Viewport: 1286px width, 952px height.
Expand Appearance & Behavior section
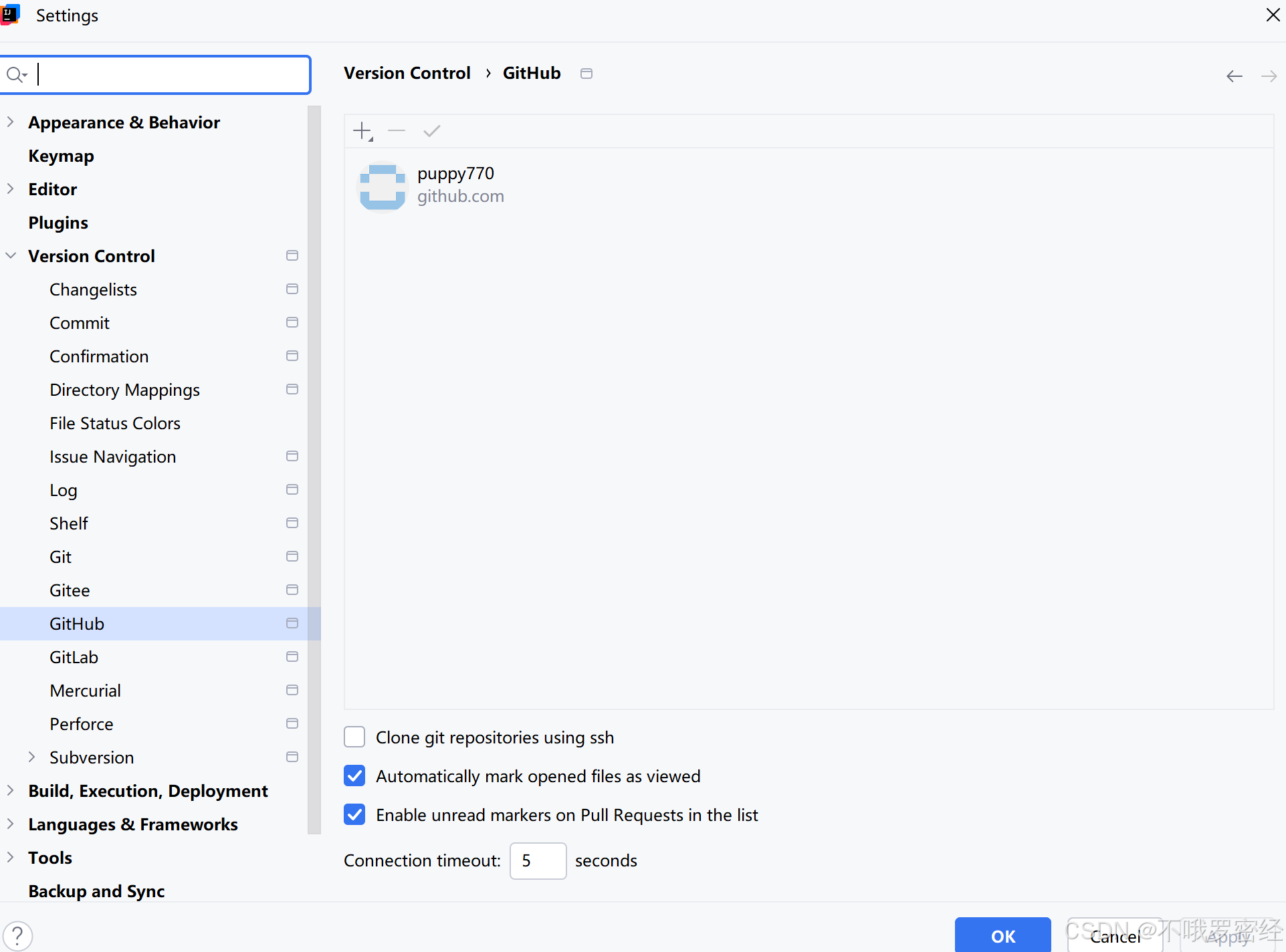[x=11, y=122]
